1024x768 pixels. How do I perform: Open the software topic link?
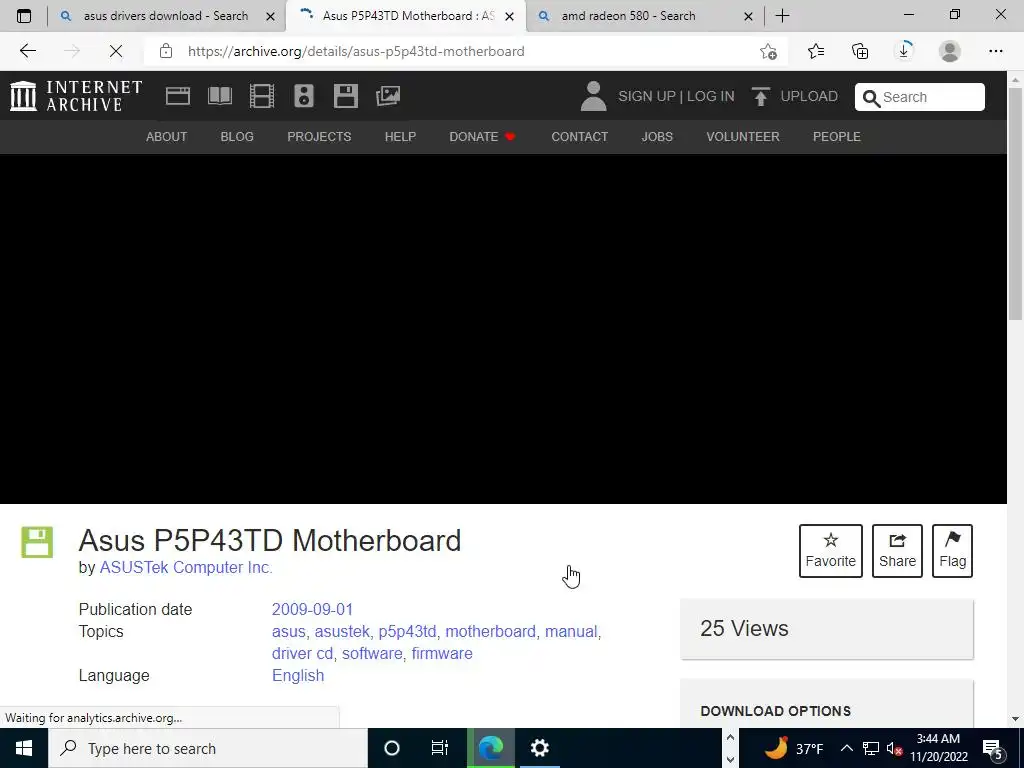pyautogui.click(x=372, y=653)
